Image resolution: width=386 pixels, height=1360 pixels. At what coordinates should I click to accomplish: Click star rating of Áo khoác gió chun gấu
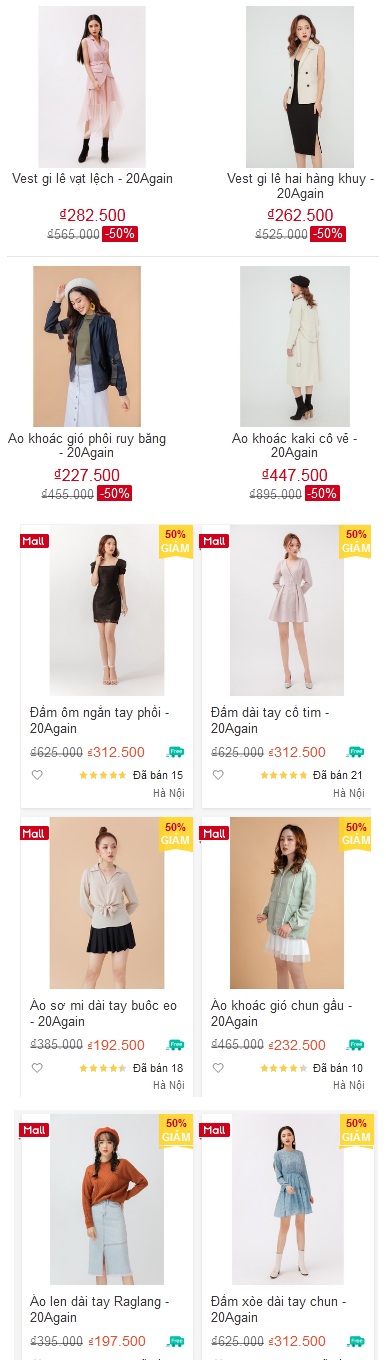[284, 1068]
